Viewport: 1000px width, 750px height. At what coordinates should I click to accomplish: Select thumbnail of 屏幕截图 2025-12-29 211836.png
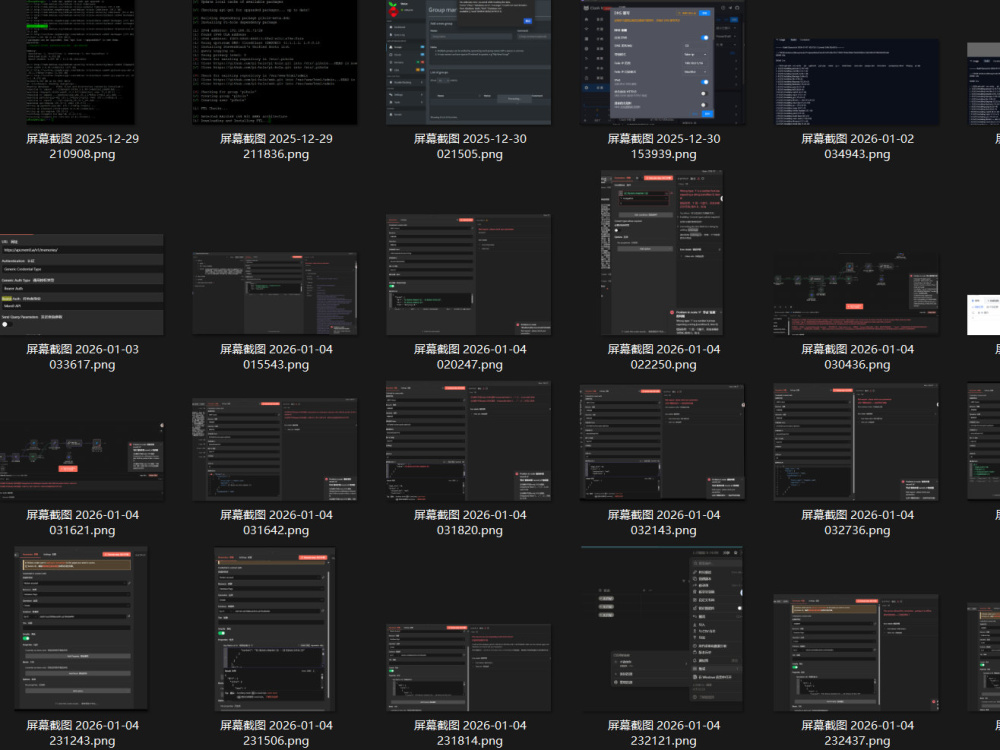coord(275,62)
